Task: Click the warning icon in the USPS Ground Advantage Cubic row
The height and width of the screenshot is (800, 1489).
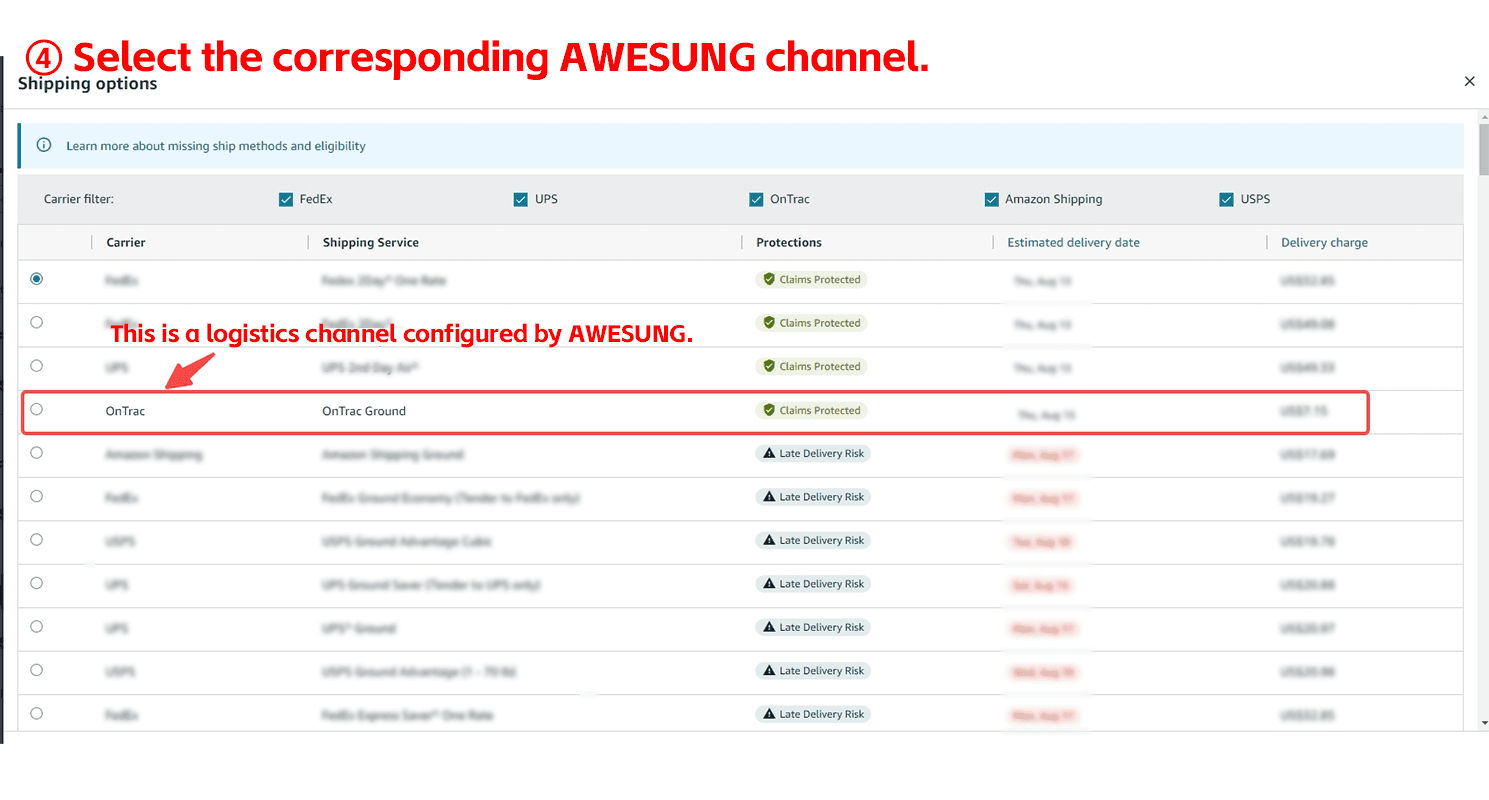Action: (x=769, y=540)
